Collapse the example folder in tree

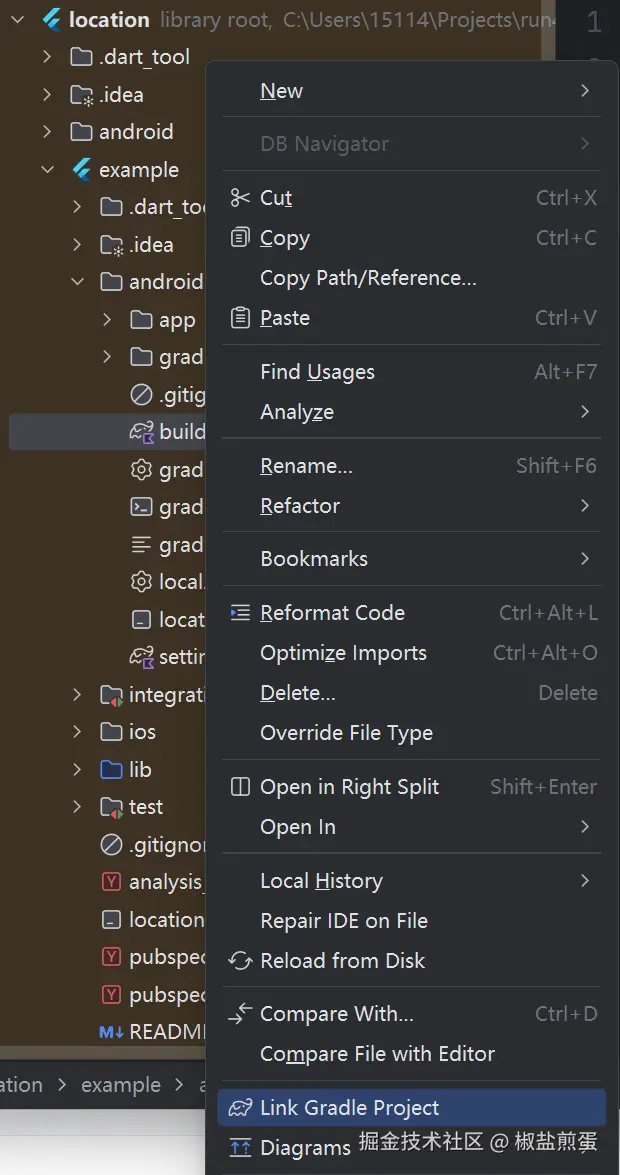pos(47,170)
